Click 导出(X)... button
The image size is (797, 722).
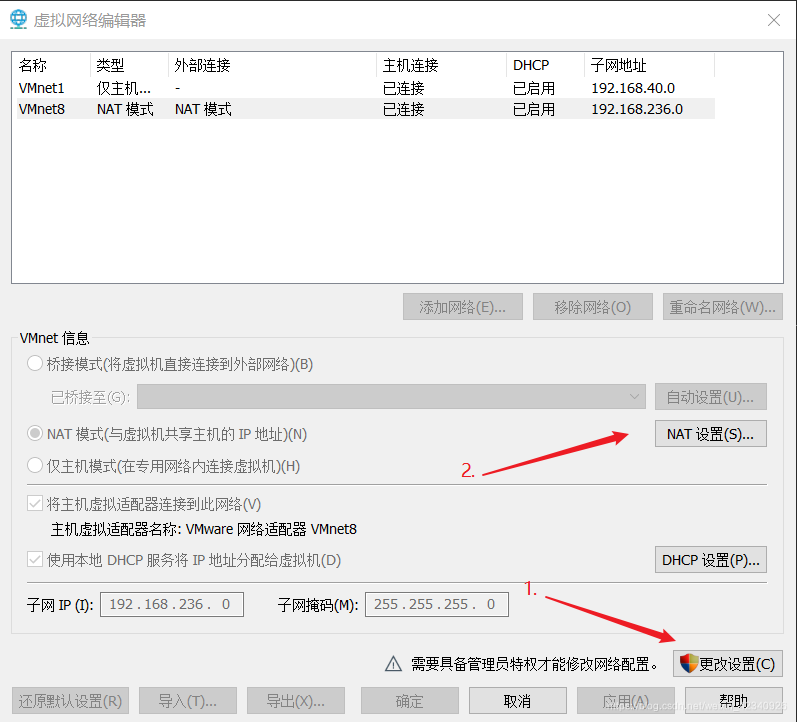(296, 701)
